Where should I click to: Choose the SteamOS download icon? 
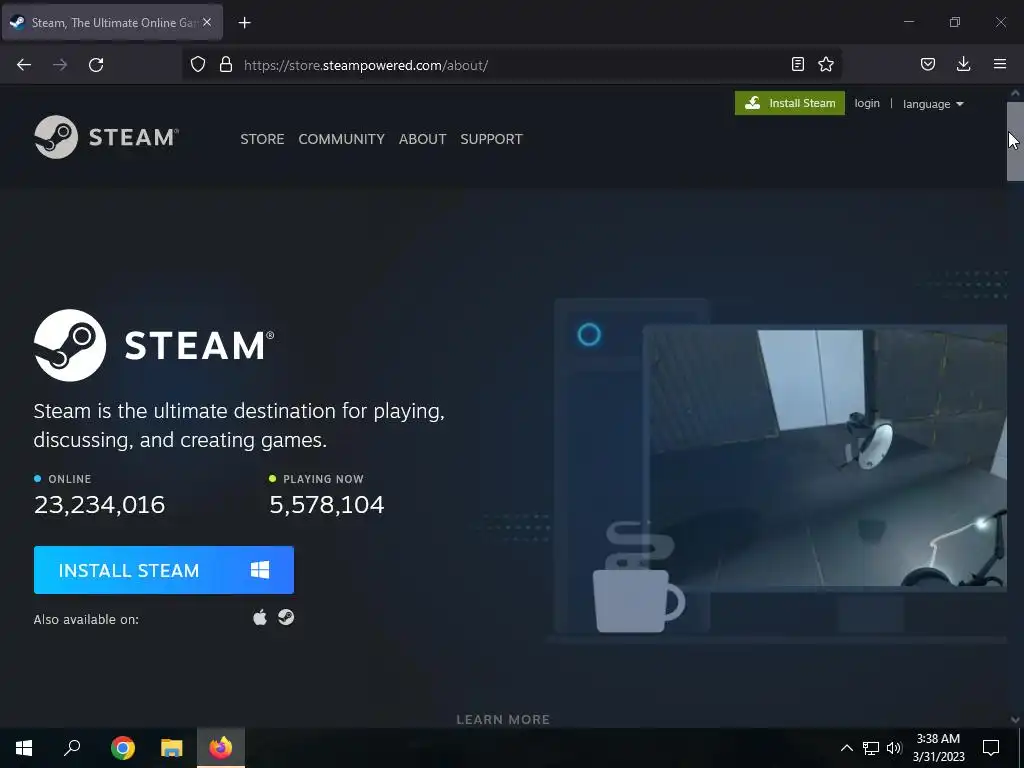point(286,617)
